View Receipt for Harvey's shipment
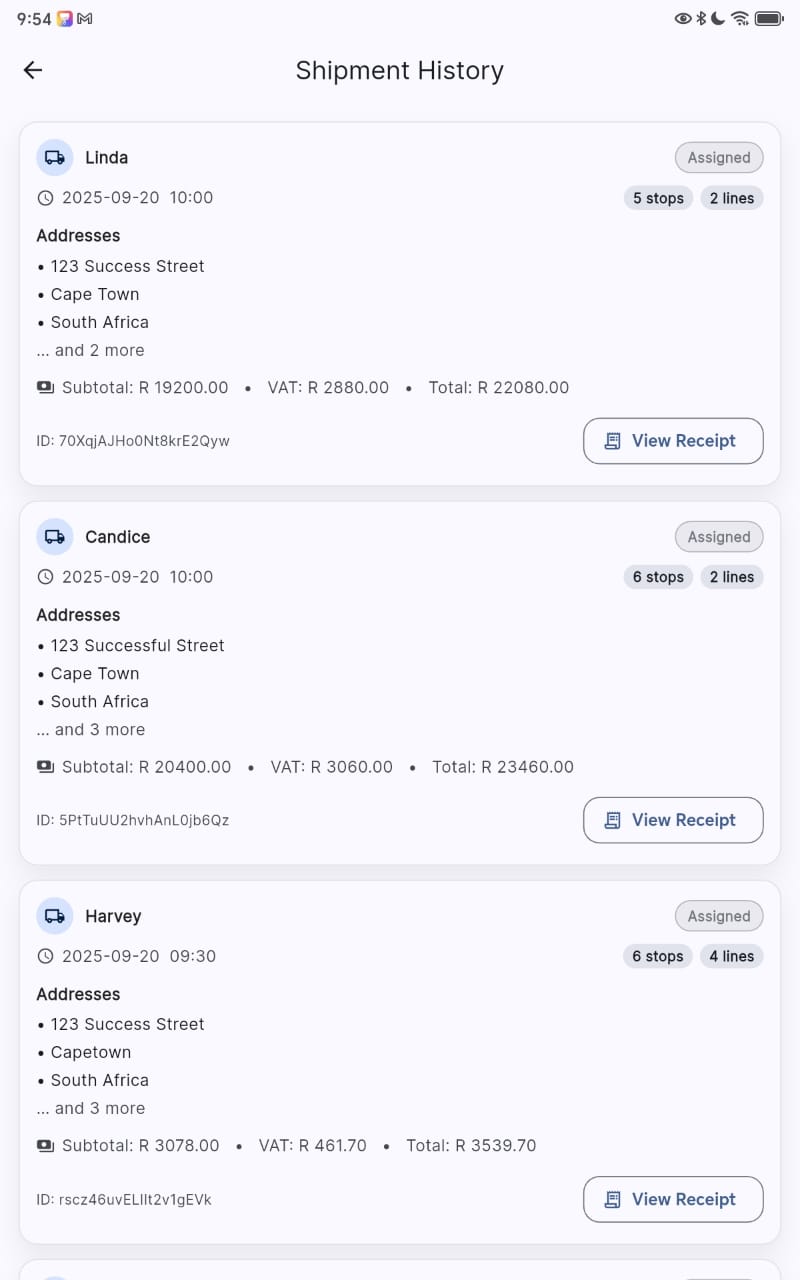Viewport: 800px width, 1280px height. (673, 1199)
